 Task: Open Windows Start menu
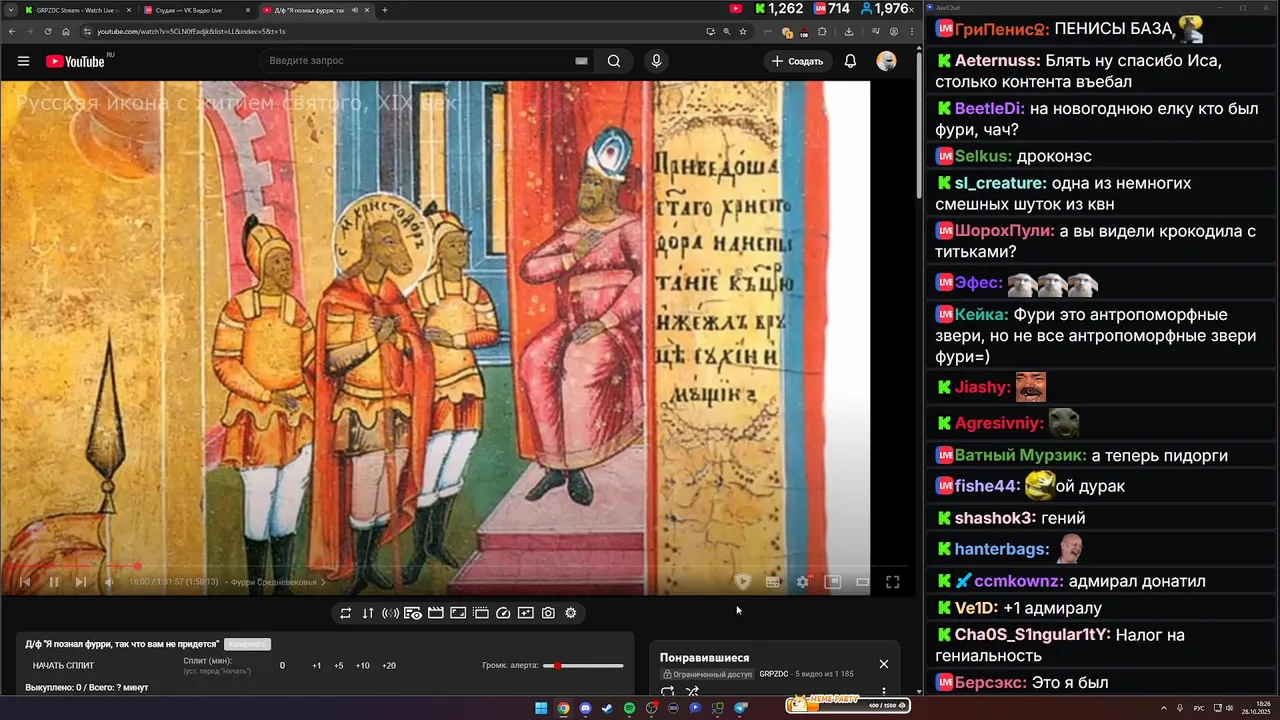coord(541,708)
